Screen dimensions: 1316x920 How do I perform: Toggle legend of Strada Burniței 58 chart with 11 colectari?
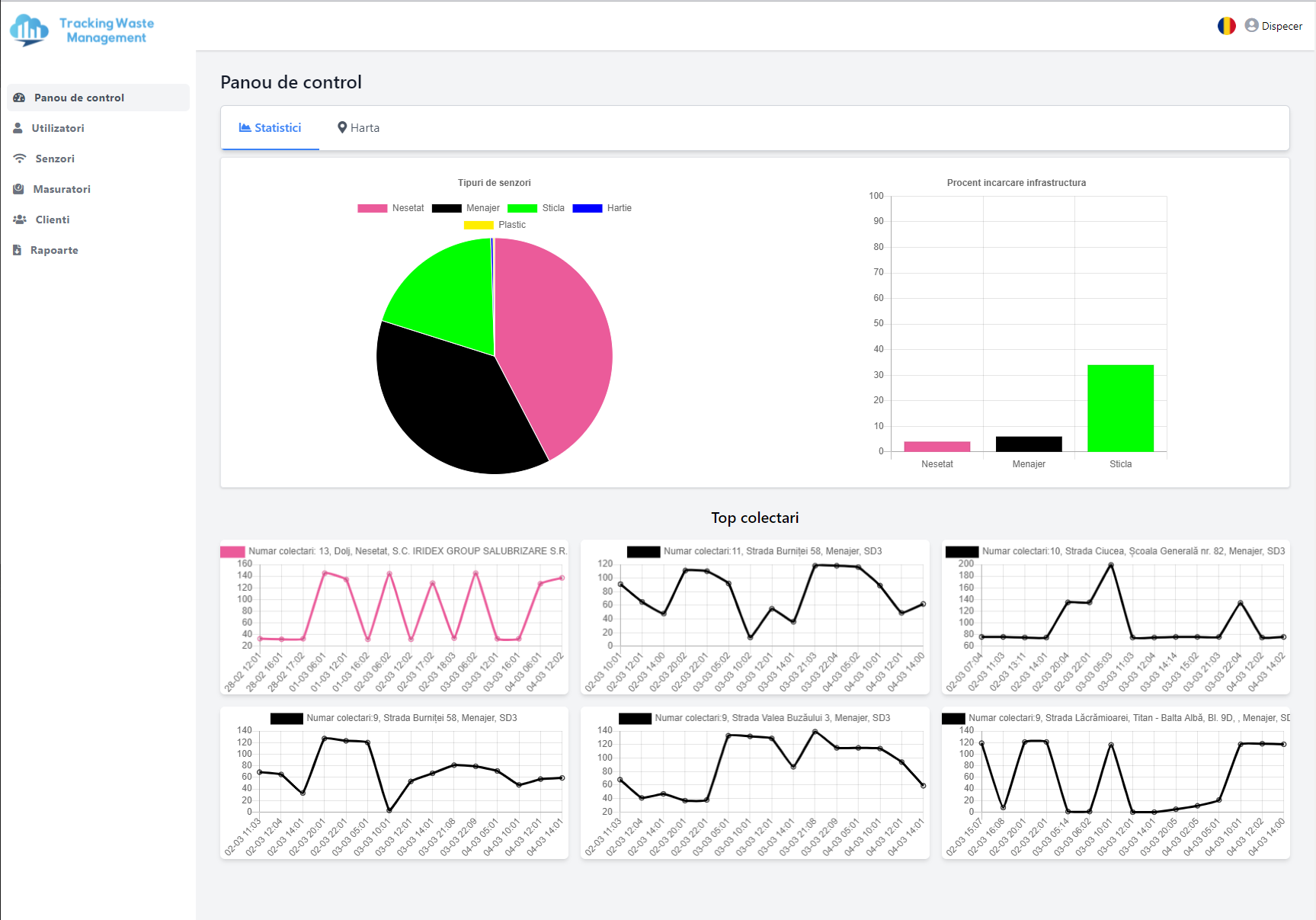pyautogui.click(x=644, y=551)
